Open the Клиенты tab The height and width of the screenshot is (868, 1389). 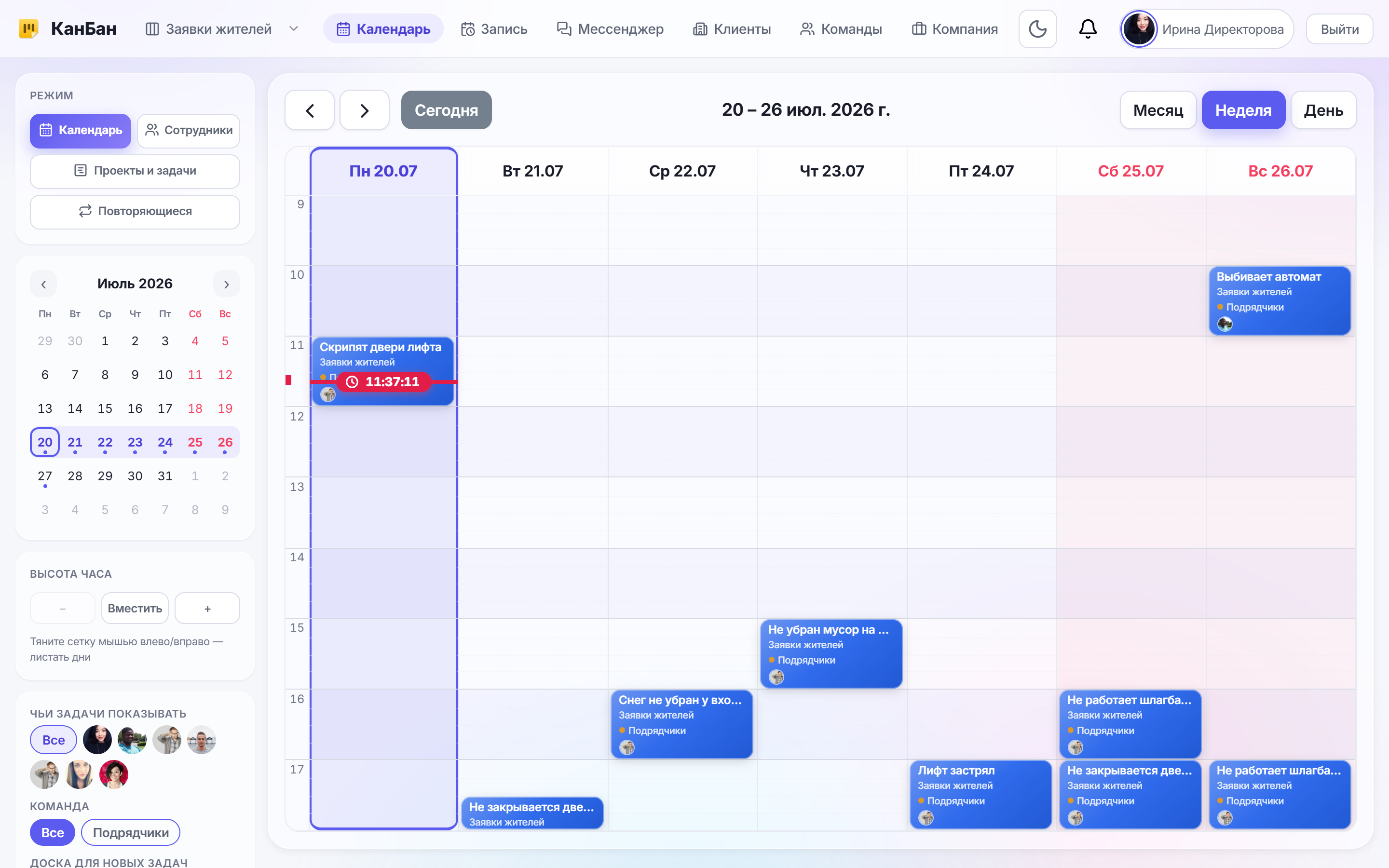[732, 29]
